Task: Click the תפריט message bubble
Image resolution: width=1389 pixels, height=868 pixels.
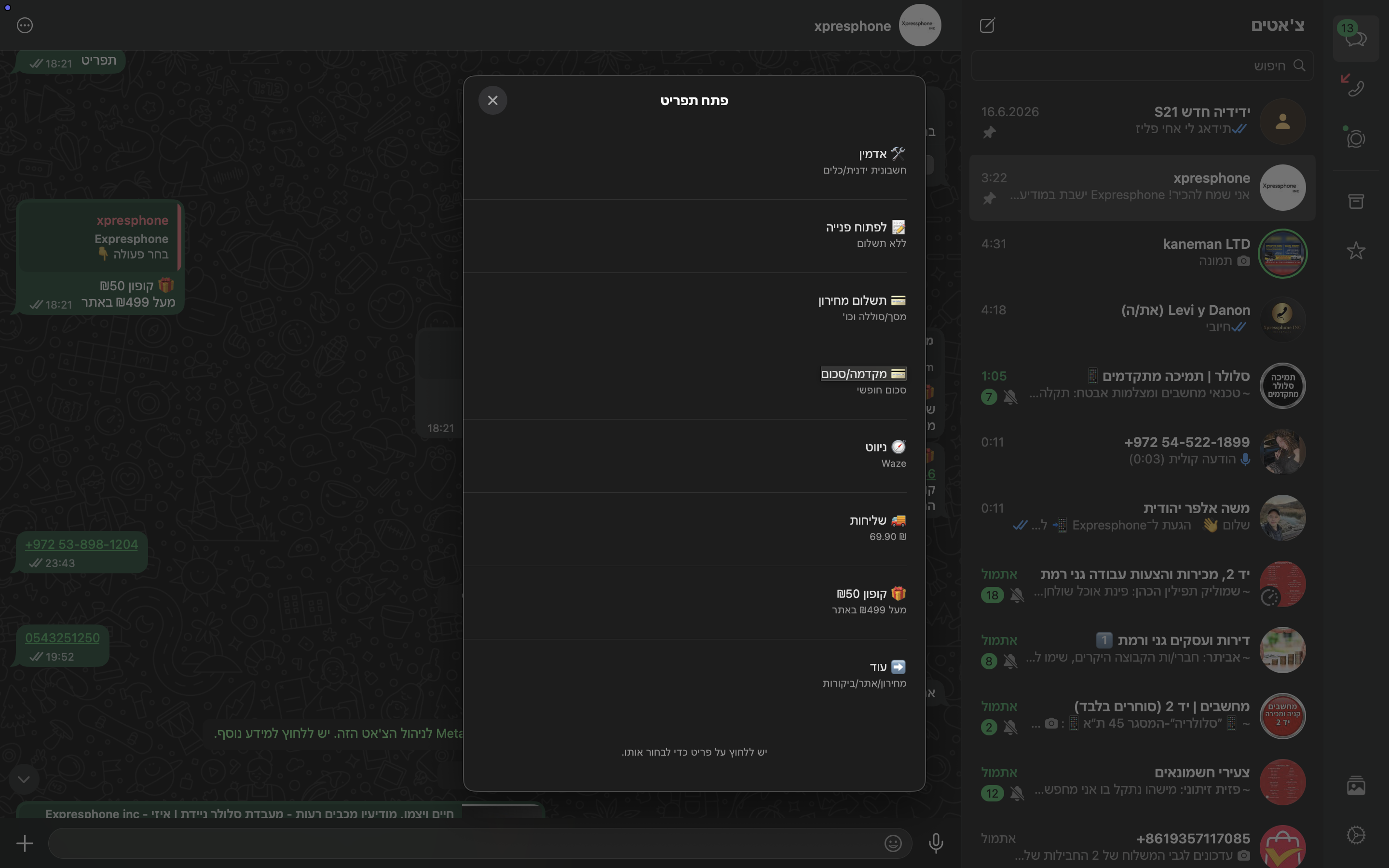Action: 71,61
